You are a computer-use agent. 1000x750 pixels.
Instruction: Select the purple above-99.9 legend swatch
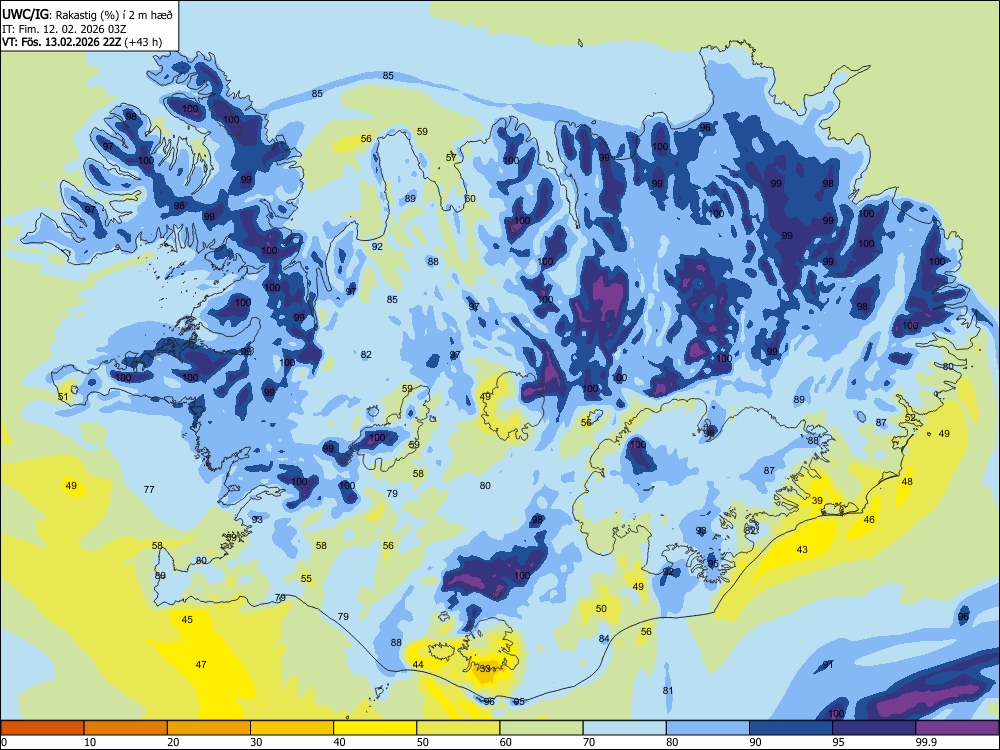tap(957, 728)
